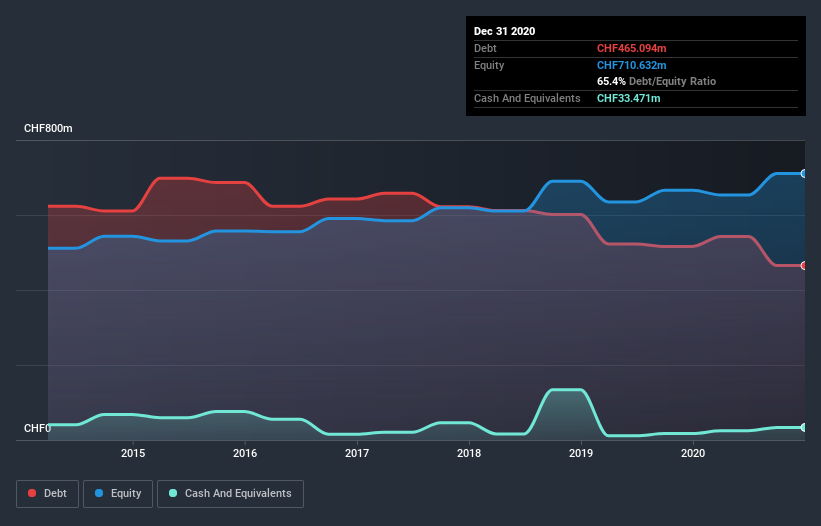Click the CHF0 y-axis label
Screen dimensions: 821x526
click(x=37, y=428)
